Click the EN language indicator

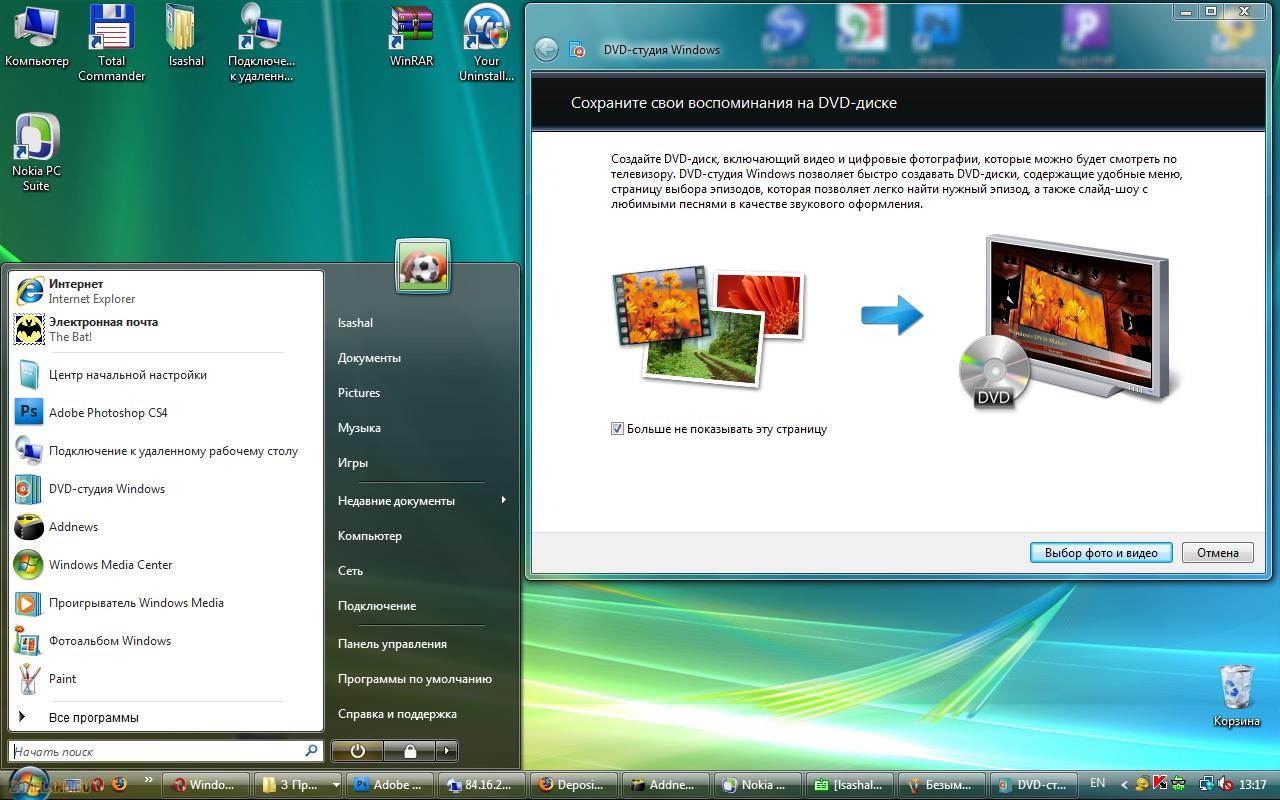pyautogui.click(x=1098, y=783)
